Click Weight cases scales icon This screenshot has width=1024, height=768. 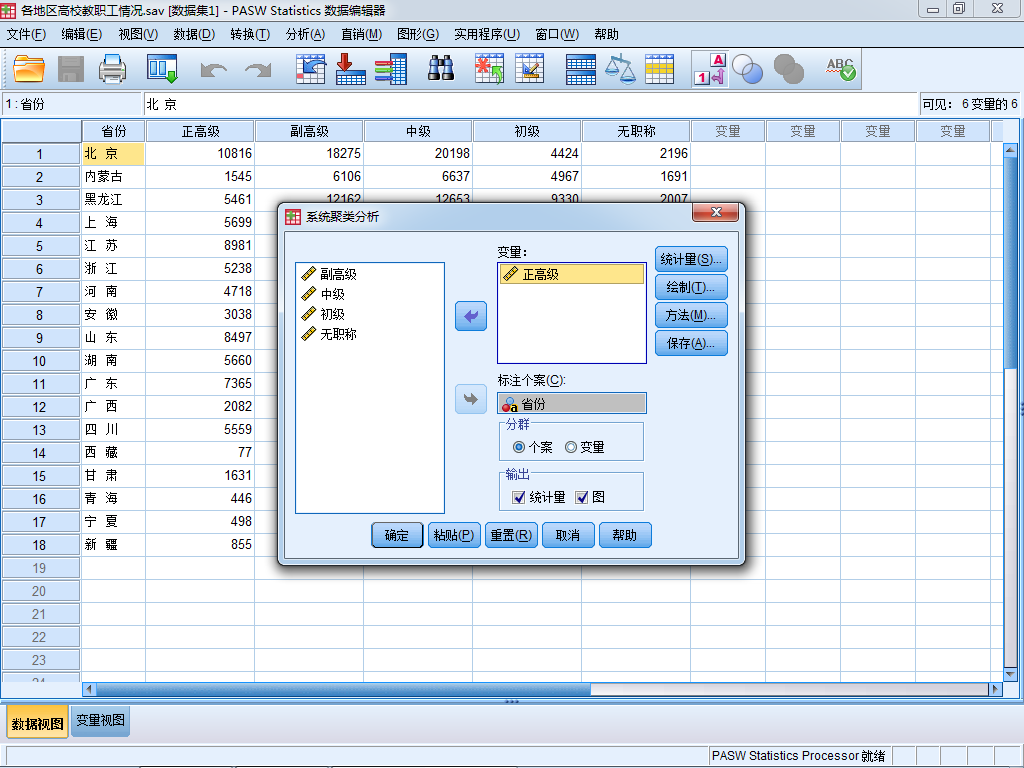pos(620,69)
